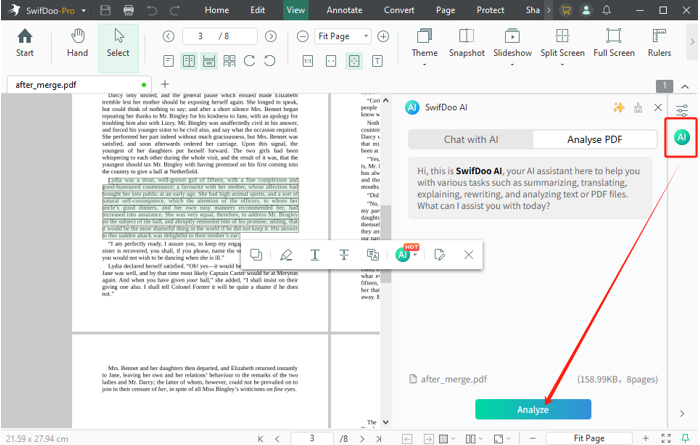The image size is (700, 445).
Task: Jump to first page in status bar
Action: (x=260, y=439)
